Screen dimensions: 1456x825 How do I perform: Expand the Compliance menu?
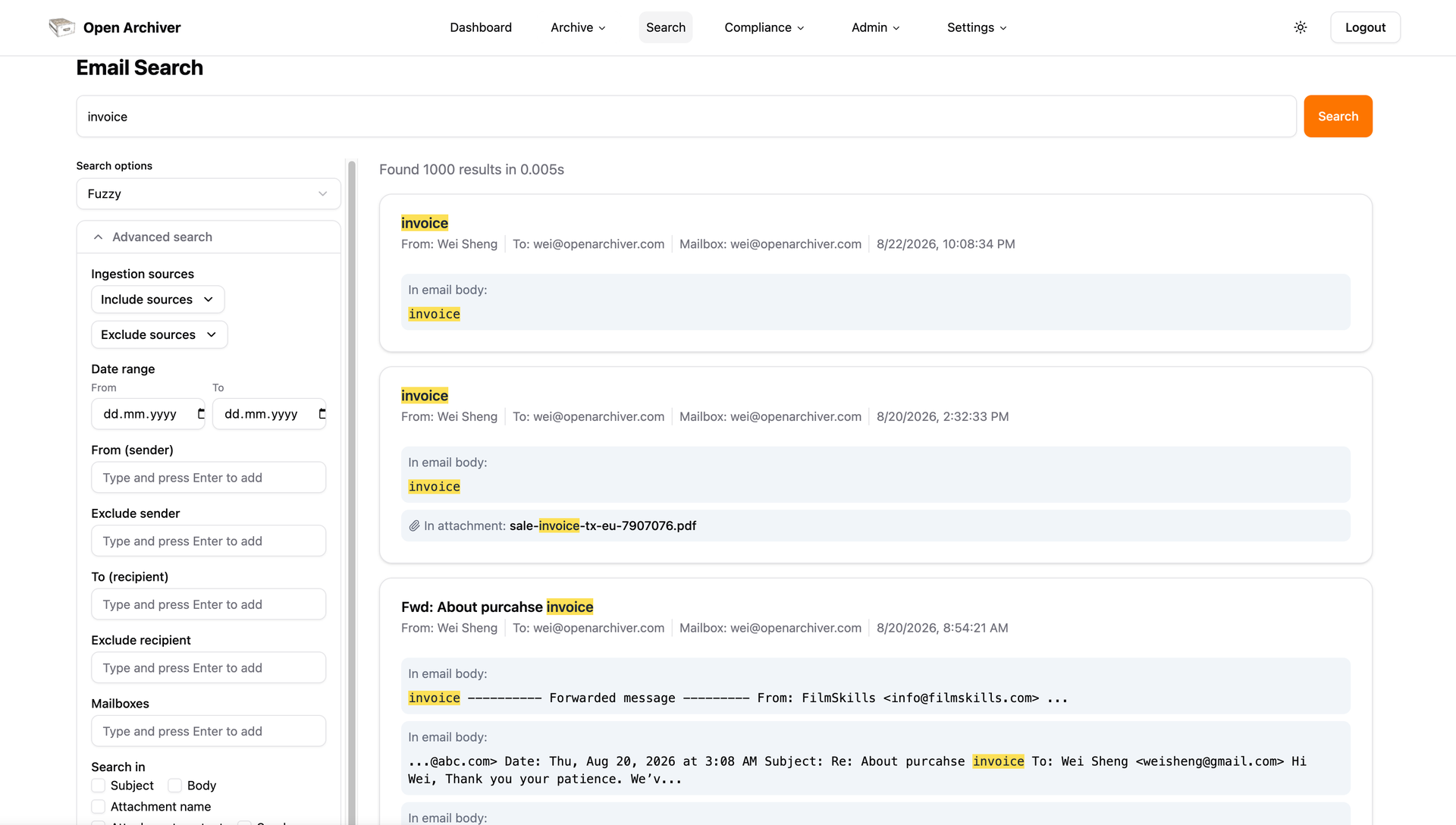[x=764, y=27]
